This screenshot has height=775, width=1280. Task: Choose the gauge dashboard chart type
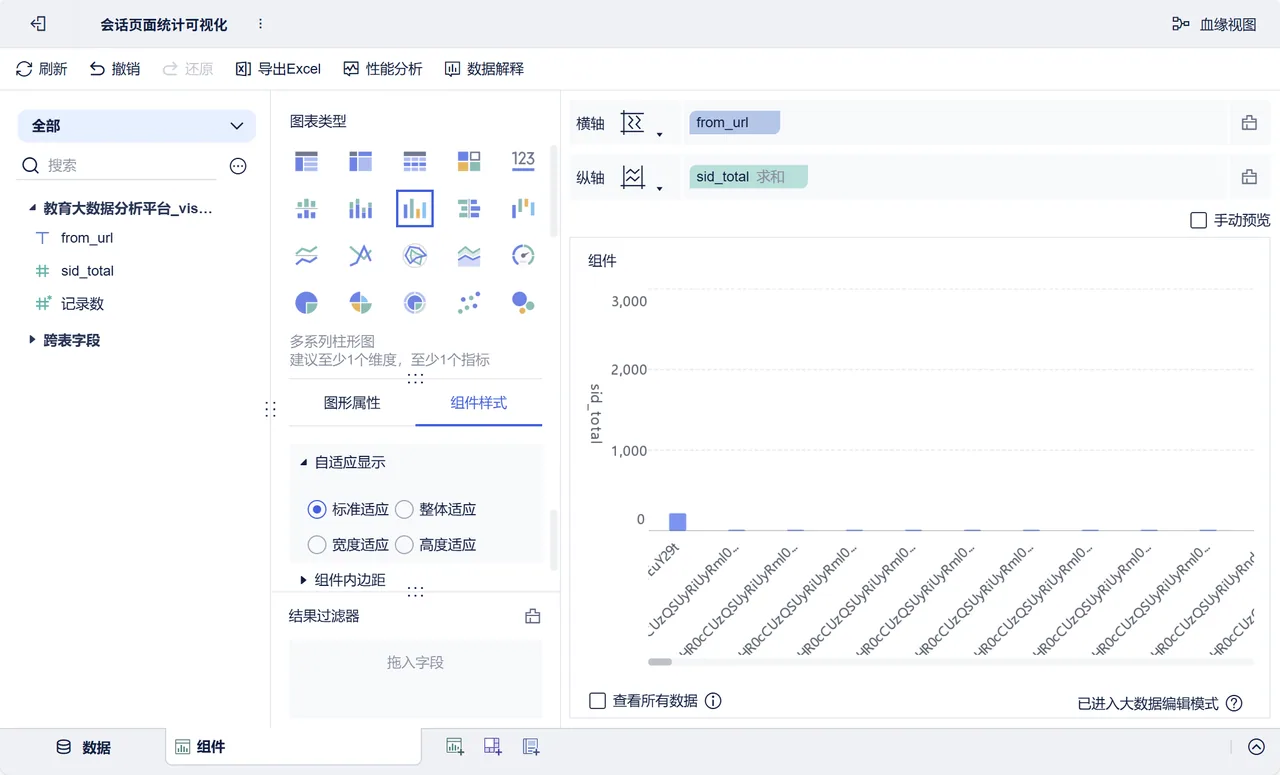523,256
